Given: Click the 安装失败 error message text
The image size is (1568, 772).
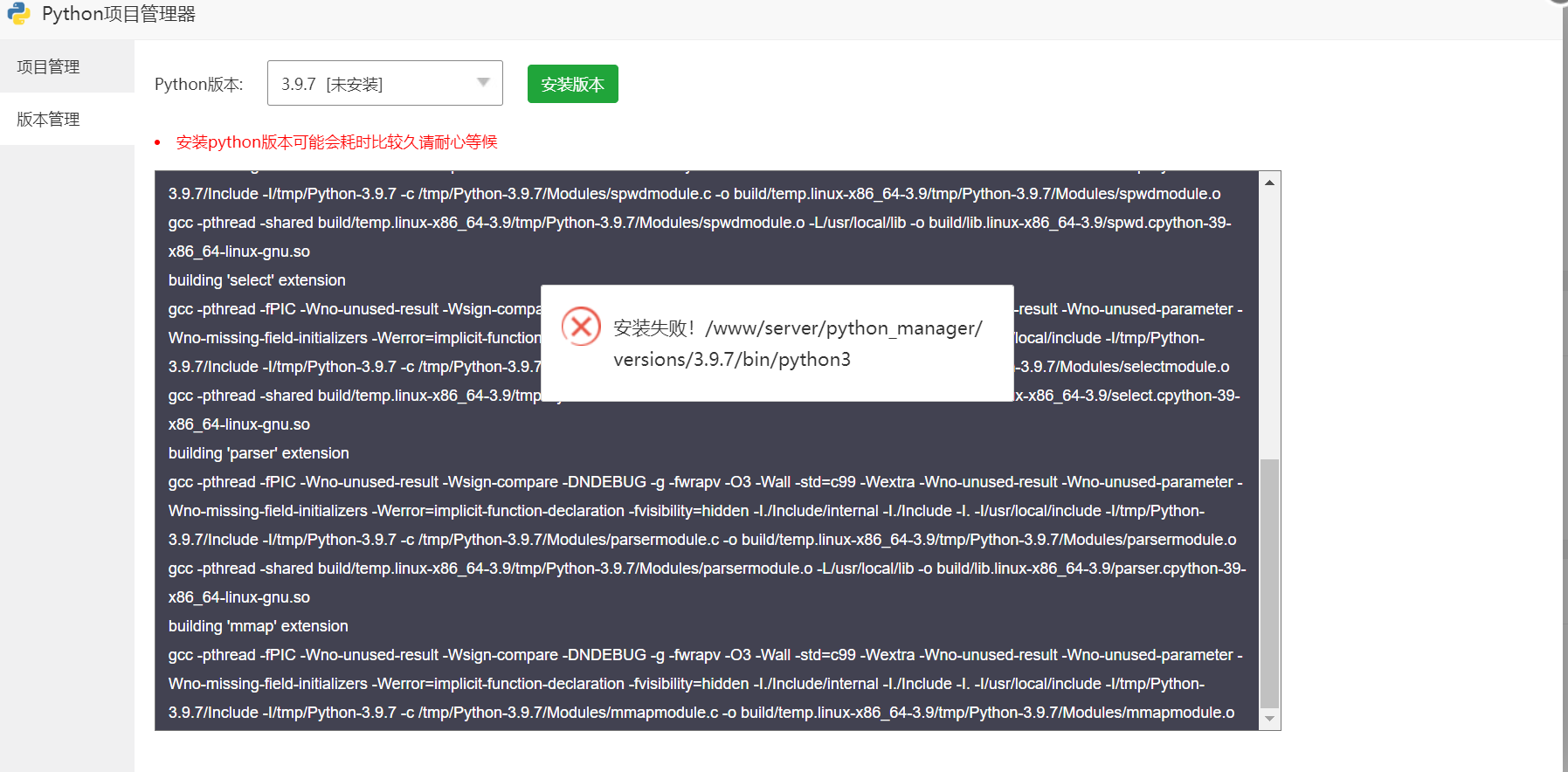Looking at the screenshot, I should (798, 343).
